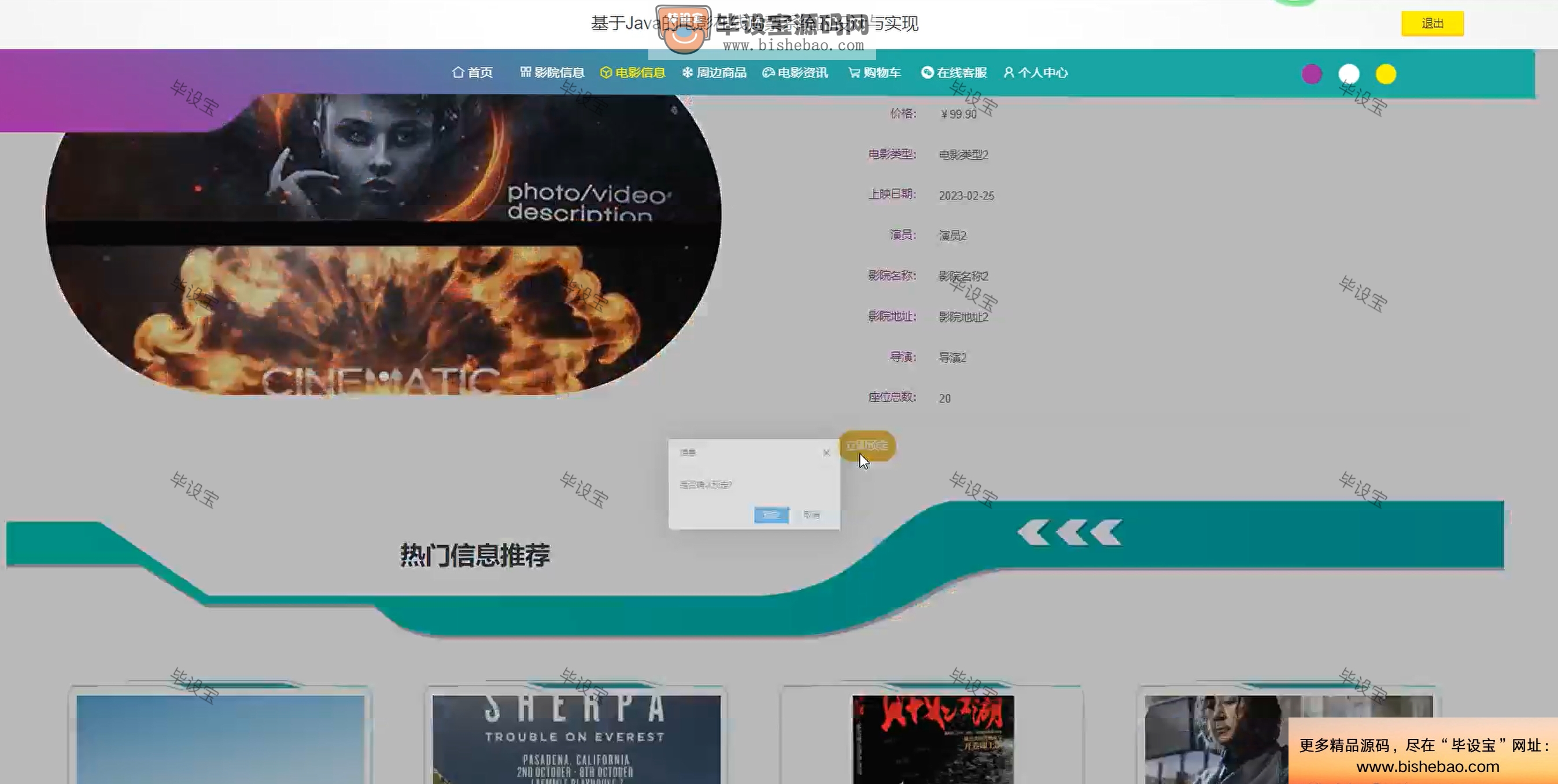The height and width of the screenshot is (784, 1558).
Task: Click the www.bishebao.com link in the corner banner
Action: pos(1427,767)
